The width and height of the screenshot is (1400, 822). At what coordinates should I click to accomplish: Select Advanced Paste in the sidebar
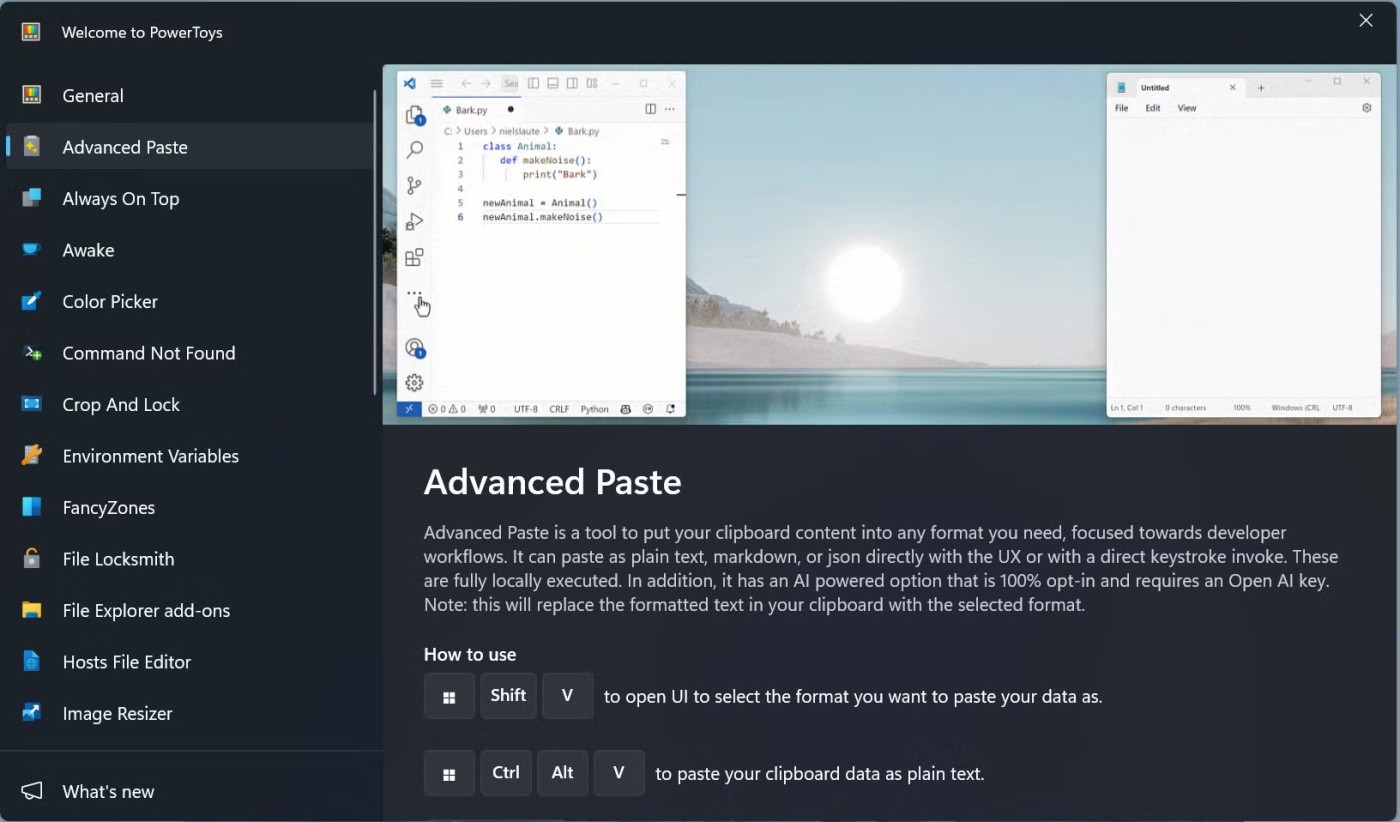coord(125,147)
